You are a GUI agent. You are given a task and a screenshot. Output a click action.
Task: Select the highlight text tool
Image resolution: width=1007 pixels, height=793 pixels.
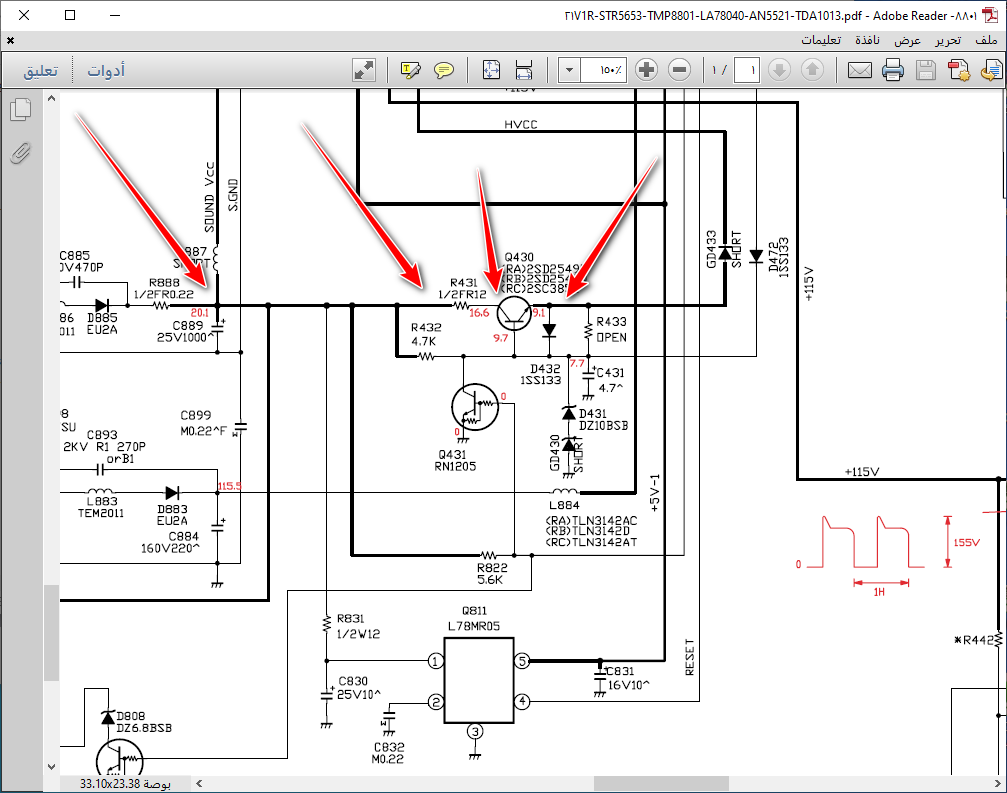pos(410,70)
